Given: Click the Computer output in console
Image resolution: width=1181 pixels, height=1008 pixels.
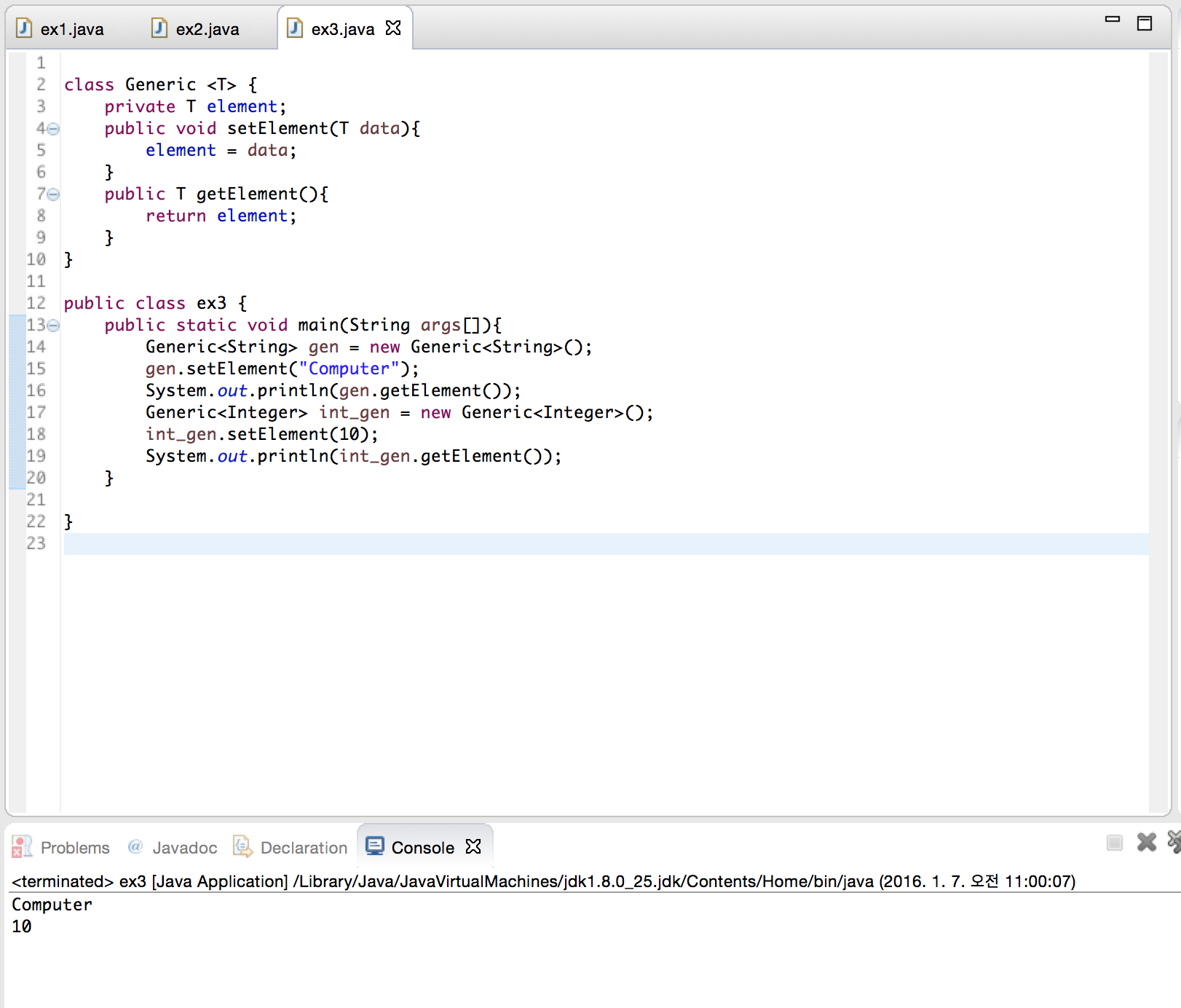Looking at the screenshot, I should point(51,905).
